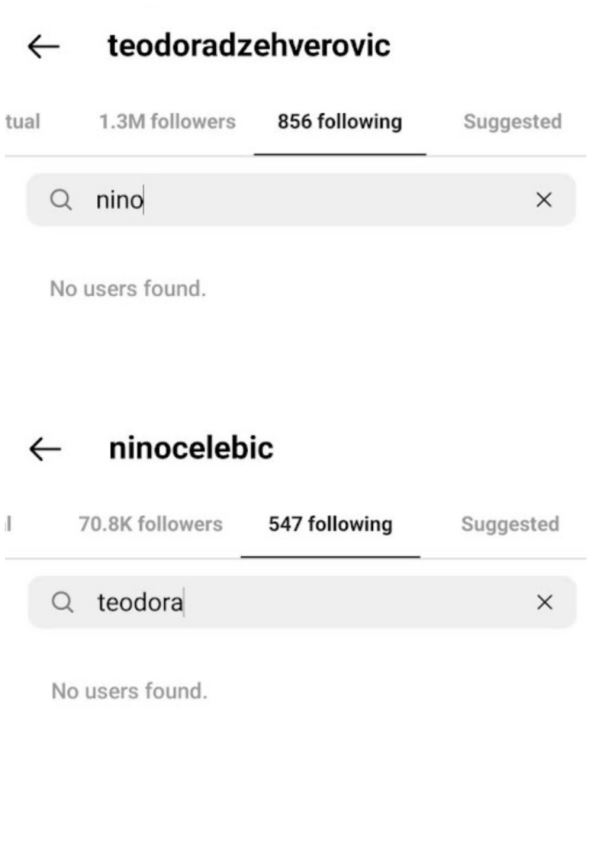Click the partially visible 'tual' tab label
The height and width of the screenshot is (853, 592).
(x=21, y=121)
